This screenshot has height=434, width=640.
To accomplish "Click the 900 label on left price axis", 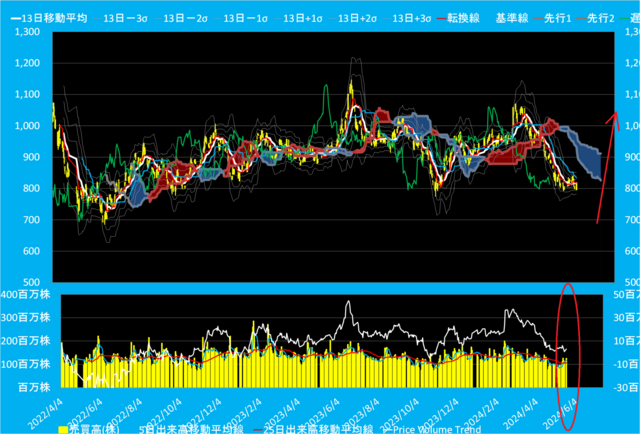I will point(31,157).
